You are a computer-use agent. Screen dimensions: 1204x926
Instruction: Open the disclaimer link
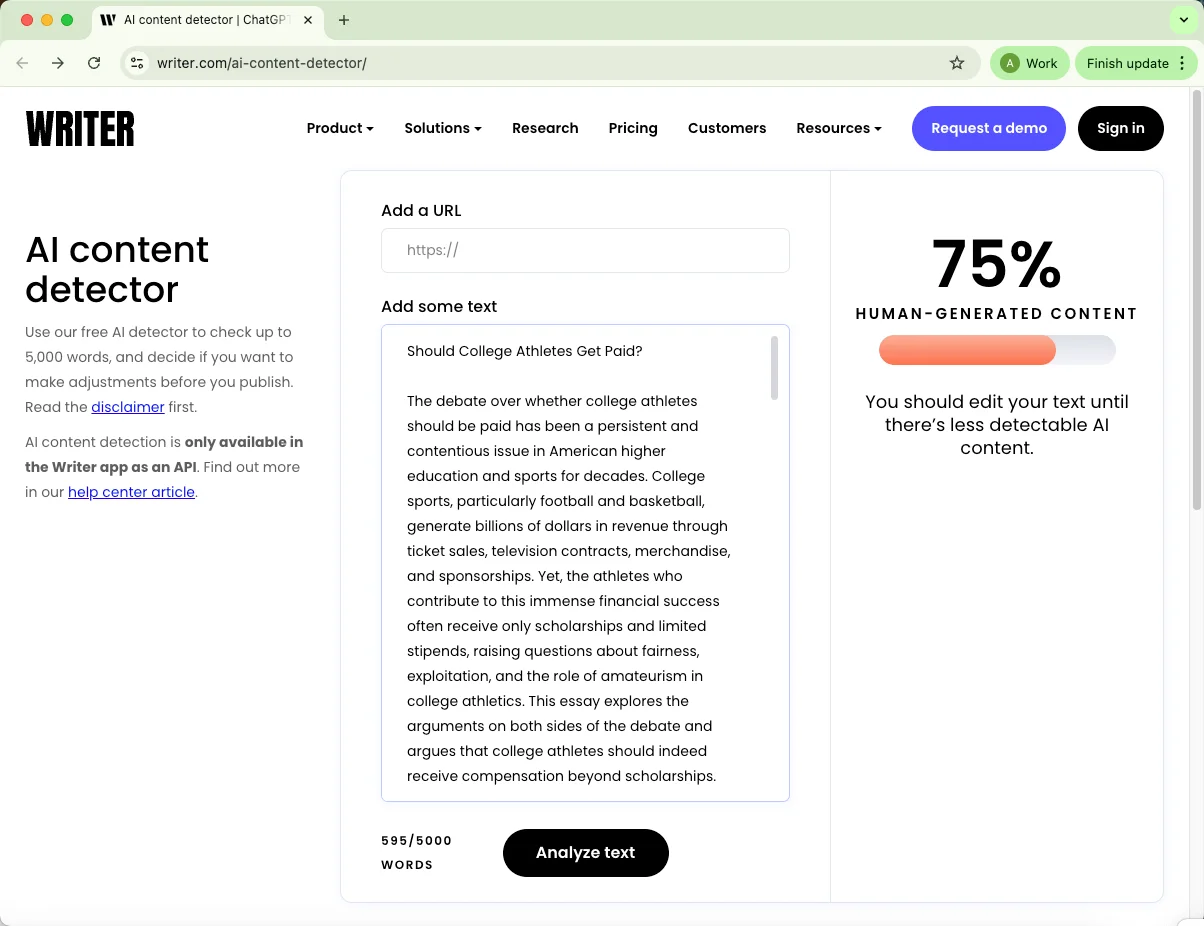pos(128,407)
